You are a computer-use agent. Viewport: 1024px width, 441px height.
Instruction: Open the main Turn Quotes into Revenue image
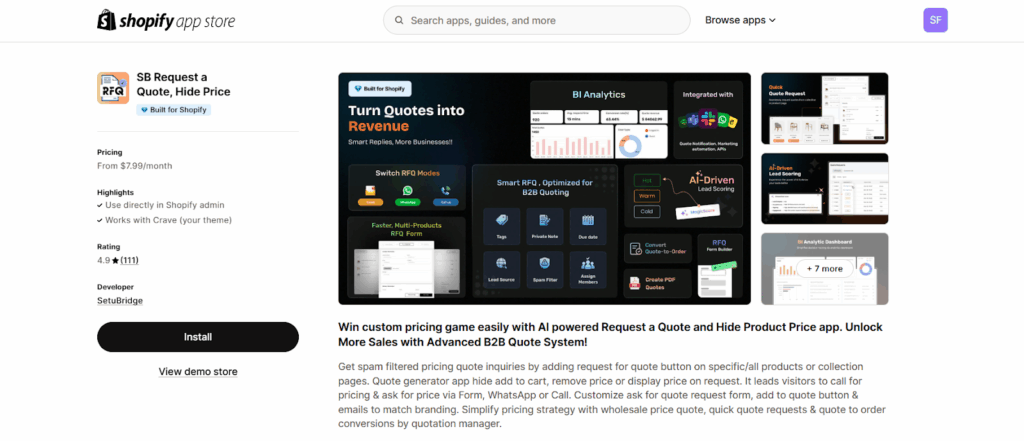(x=545, y=189)
